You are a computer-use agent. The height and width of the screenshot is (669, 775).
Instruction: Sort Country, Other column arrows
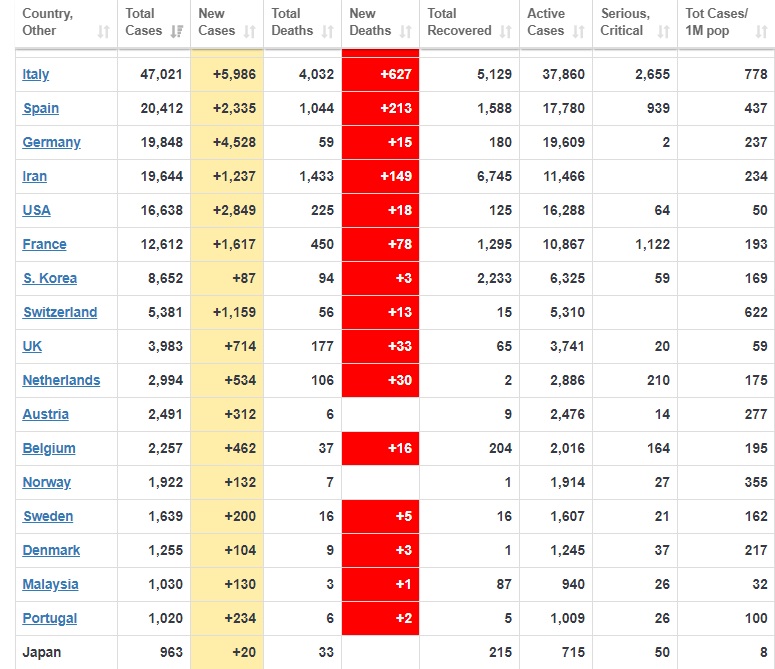tap(103, 32)
